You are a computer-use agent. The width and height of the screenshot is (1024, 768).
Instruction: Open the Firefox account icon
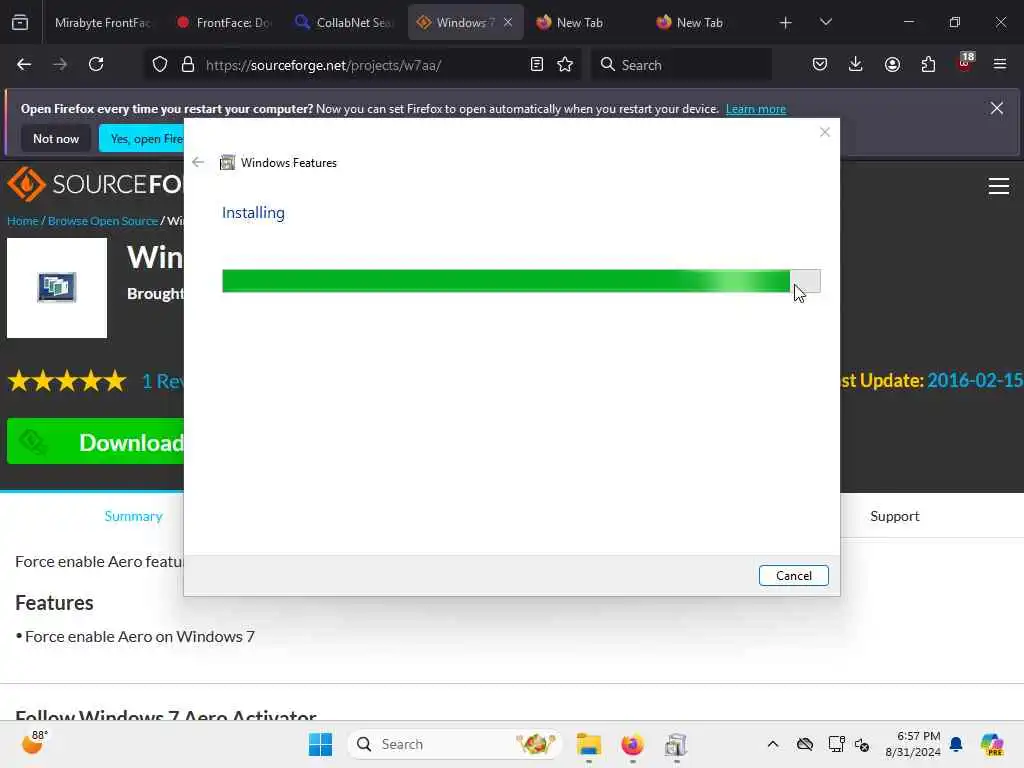click(892, 65)
